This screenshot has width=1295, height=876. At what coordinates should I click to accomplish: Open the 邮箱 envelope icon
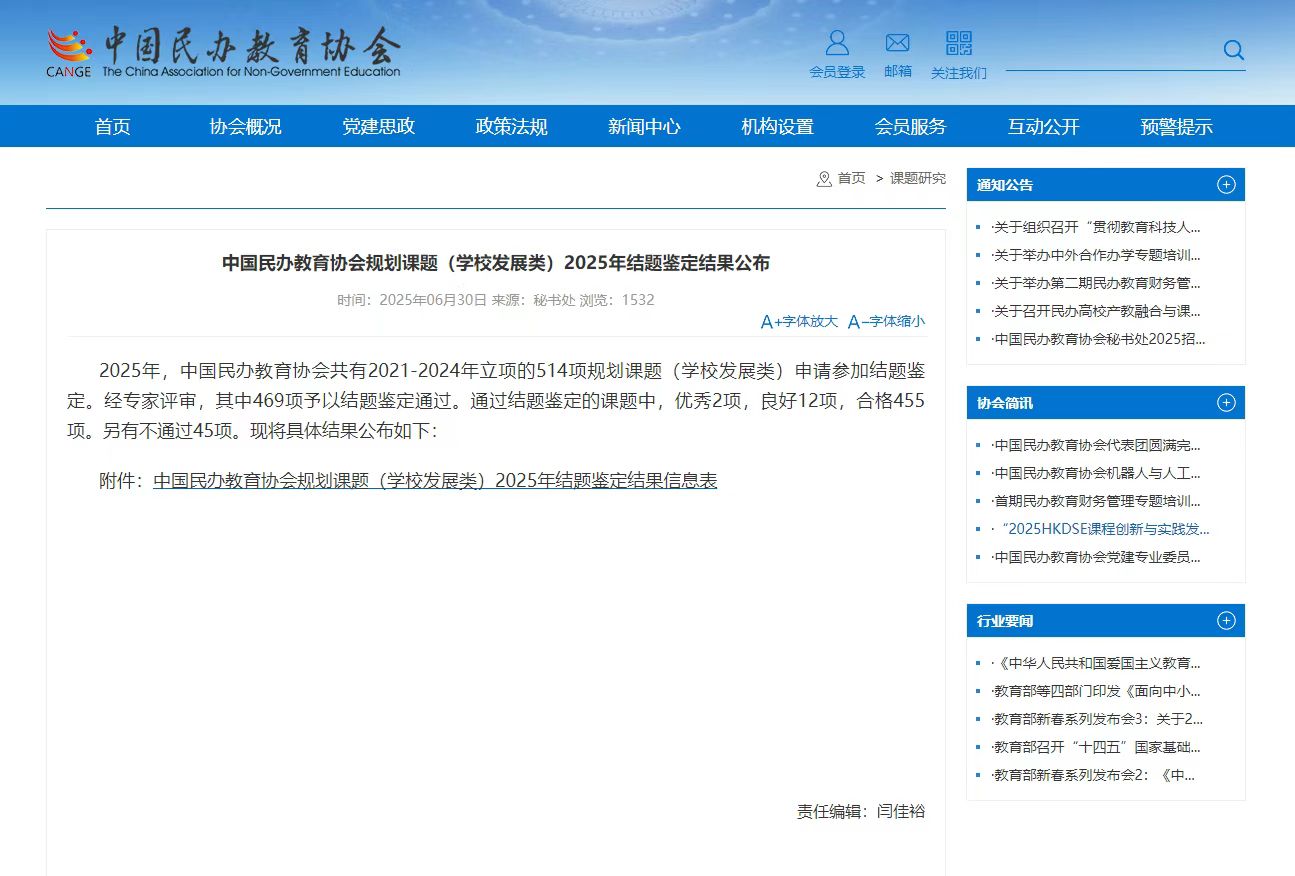(x=897, y=43)
